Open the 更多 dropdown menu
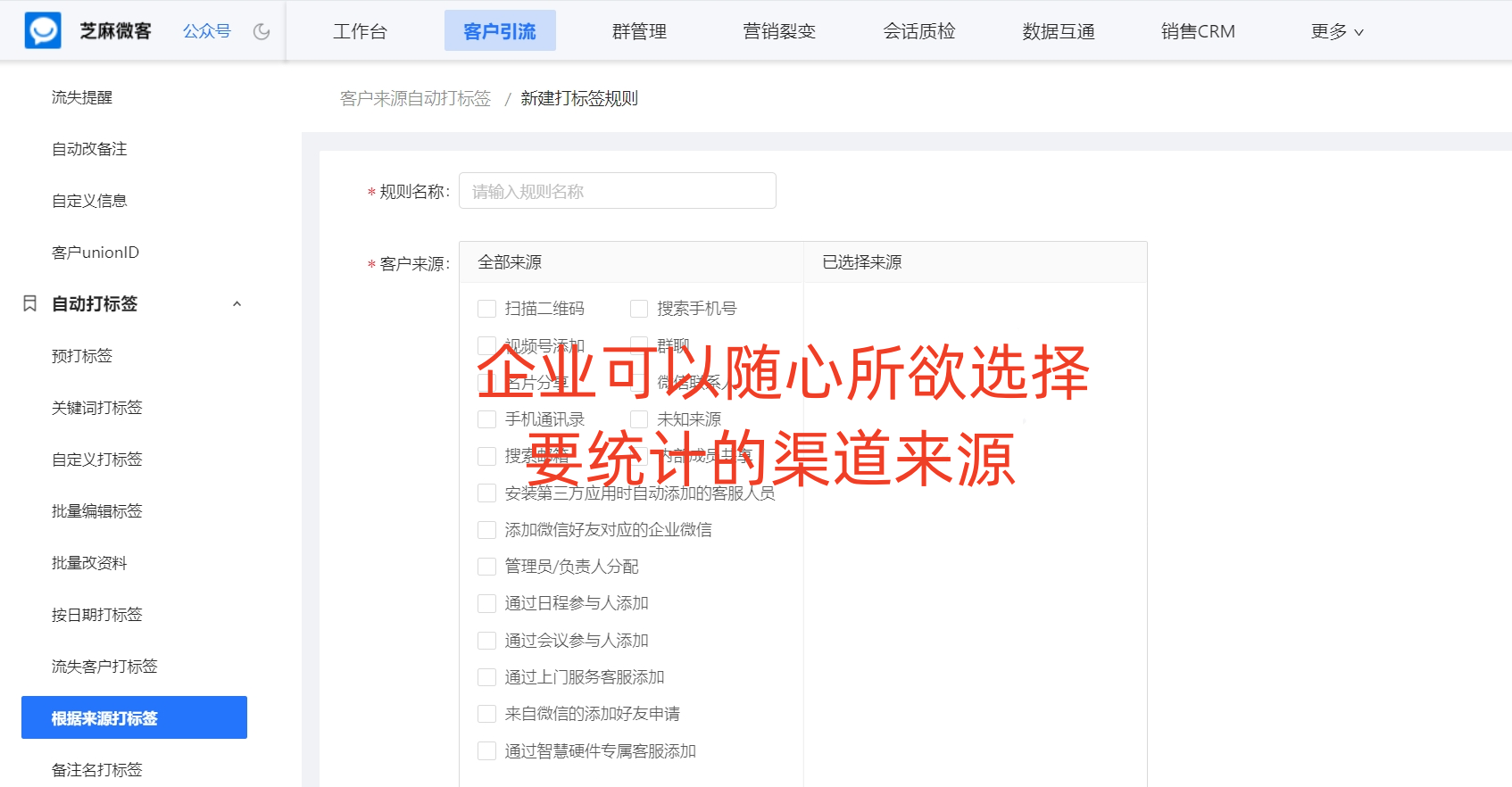Viewport: 1512px width, 787px height. 1337,31
